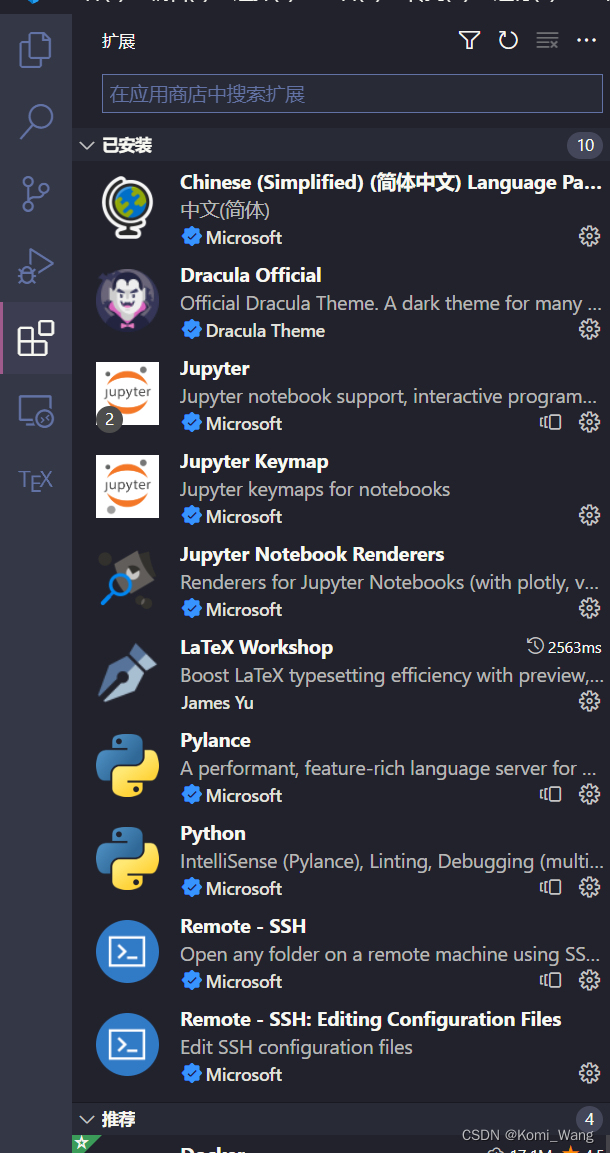Click the installed count badge 10
The image size is (610, 1153).
pos(585,145)
